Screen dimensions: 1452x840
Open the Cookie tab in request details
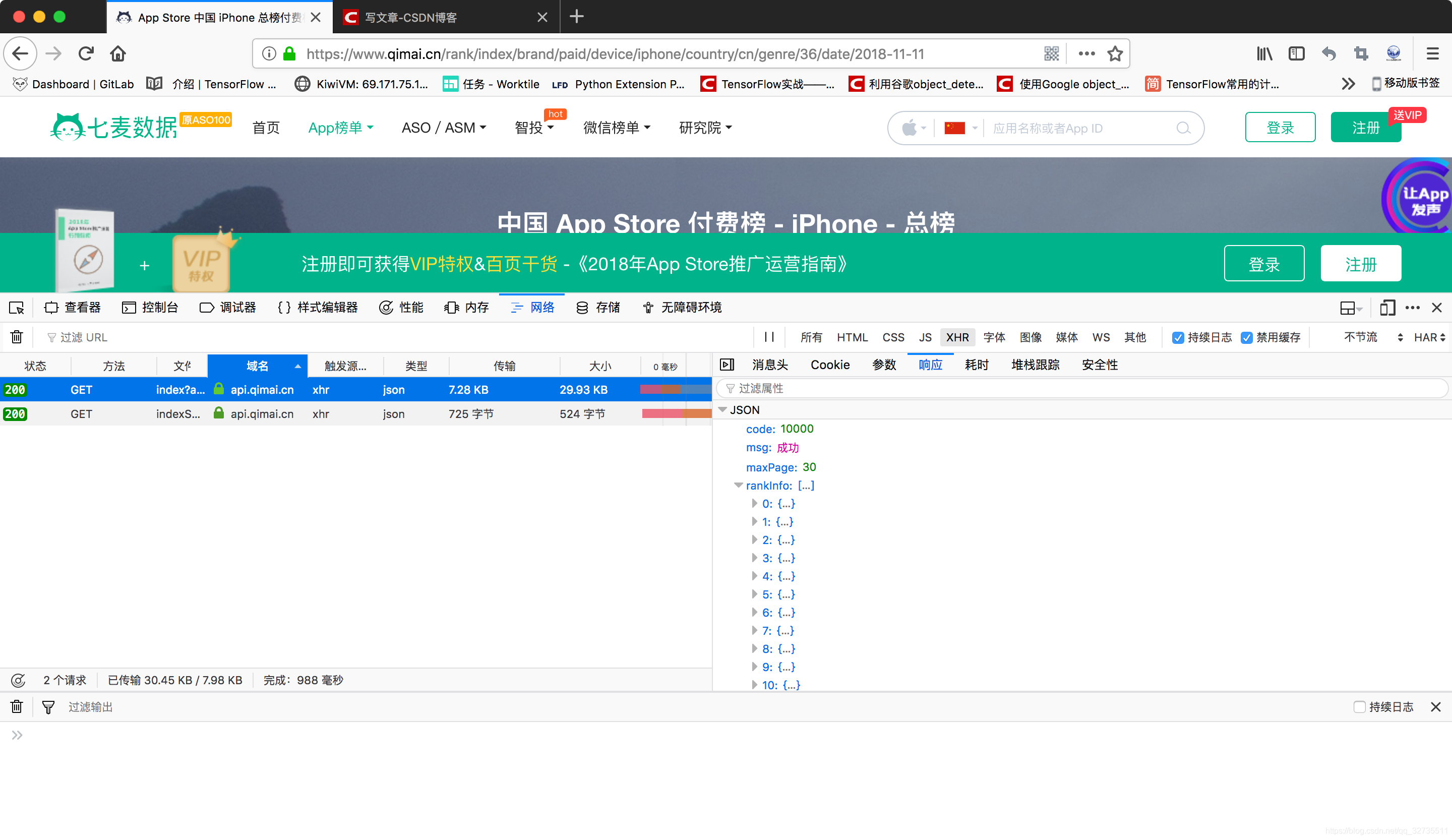coord(830,365)
